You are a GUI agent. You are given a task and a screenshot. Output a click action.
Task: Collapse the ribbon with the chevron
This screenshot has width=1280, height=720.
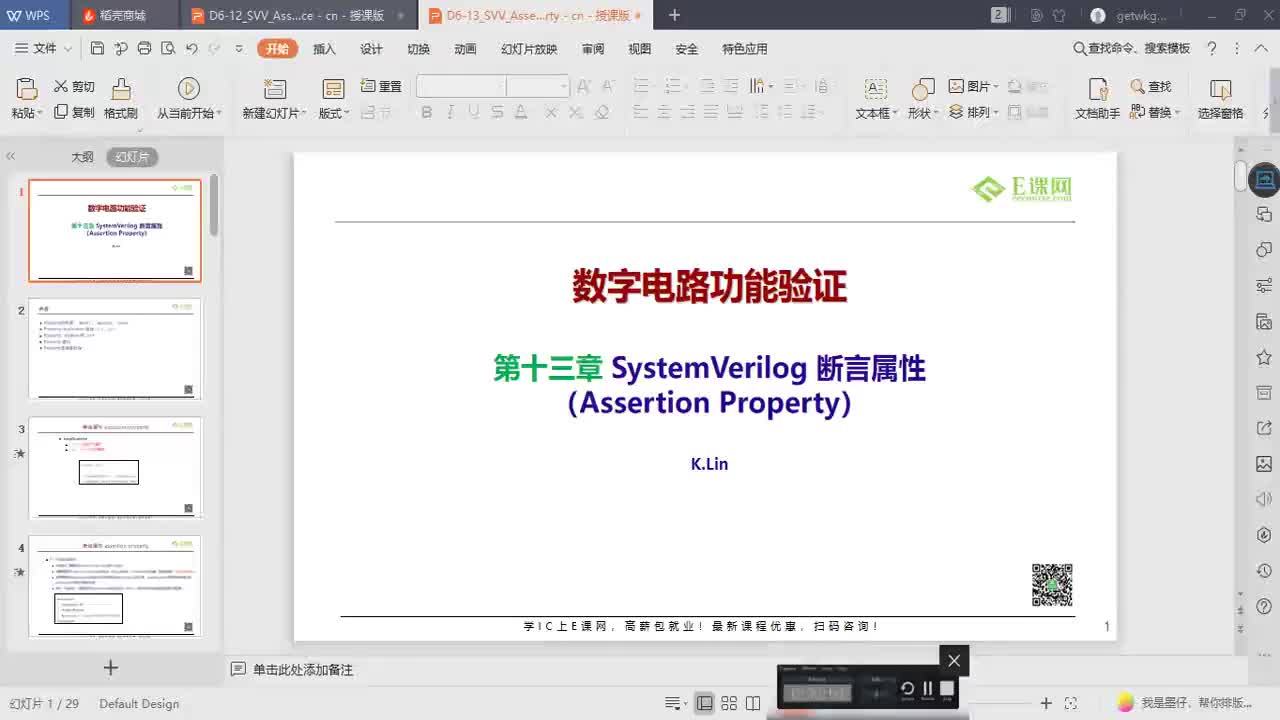point(1259,48)
